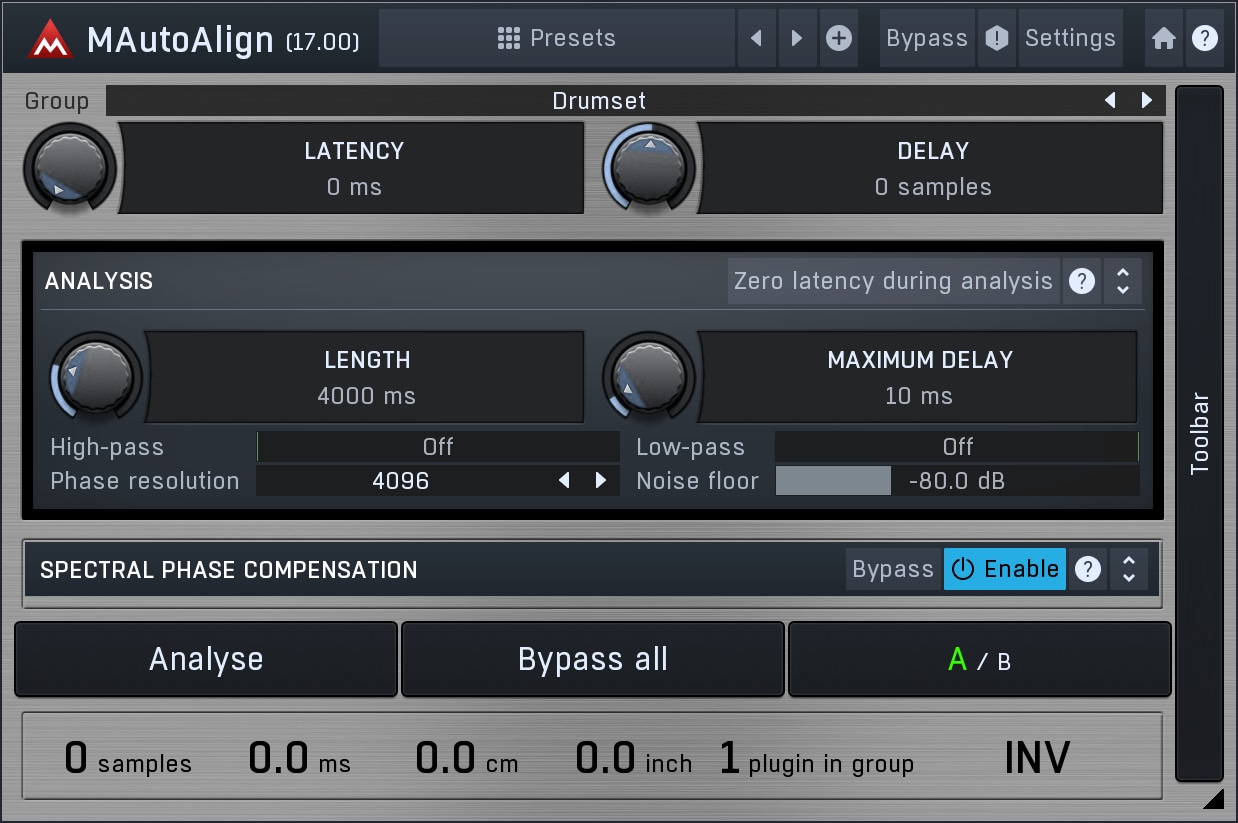Image resolution: width=1238 pixels, height=823 pixels.
Task: Go to next preset arrow
Action: click(797, 39)
